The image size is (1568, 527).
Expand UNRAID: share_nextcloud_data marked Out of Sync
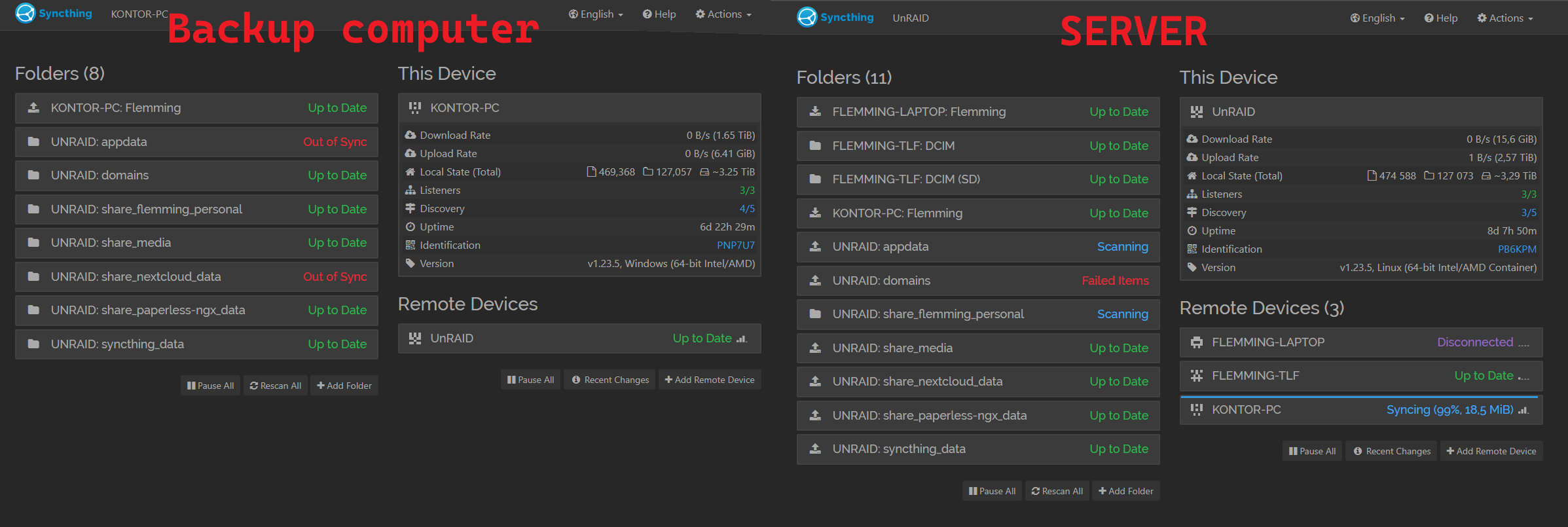[x=196, y=277]
